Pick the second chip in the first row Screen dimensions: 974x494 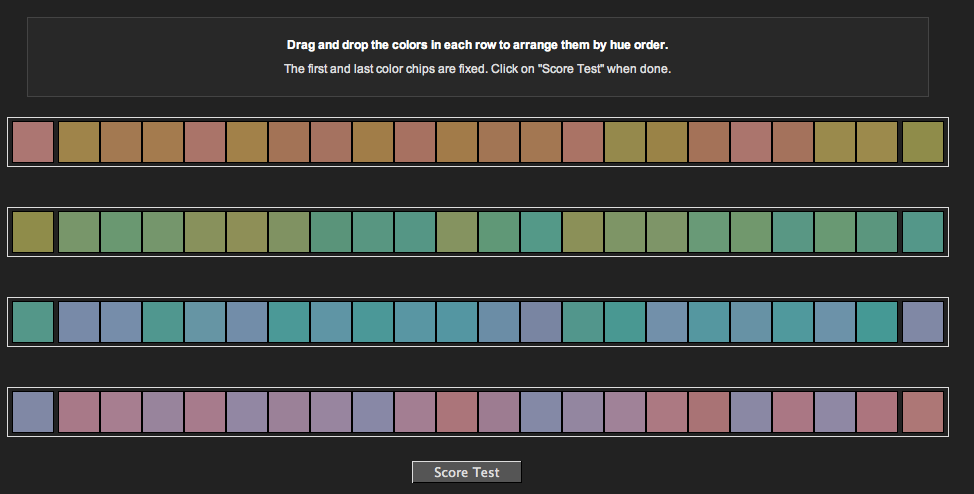pyautogui.click(x=79, y=142)
